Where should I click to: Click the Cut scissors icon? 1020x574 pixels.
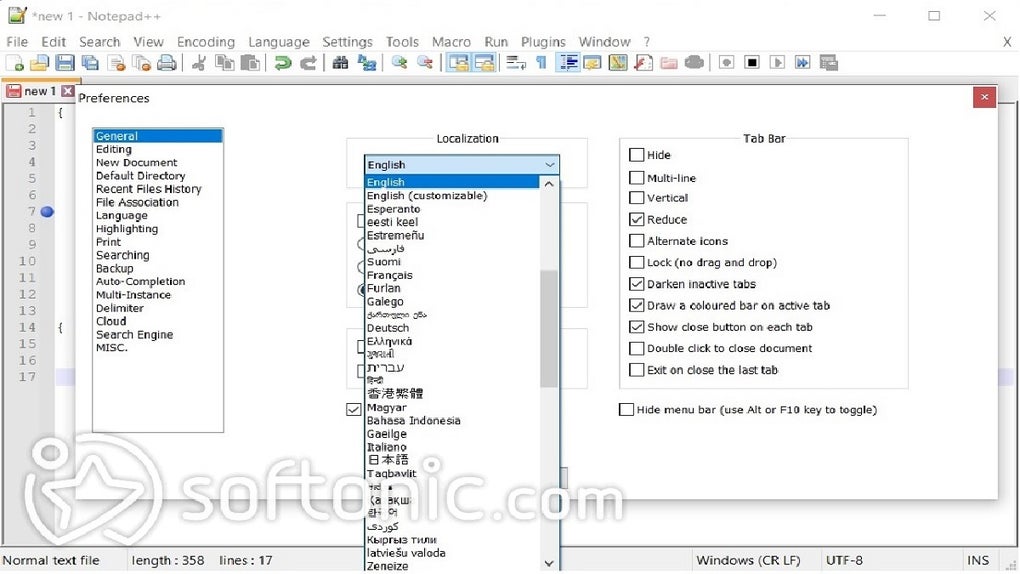[200, 62]
